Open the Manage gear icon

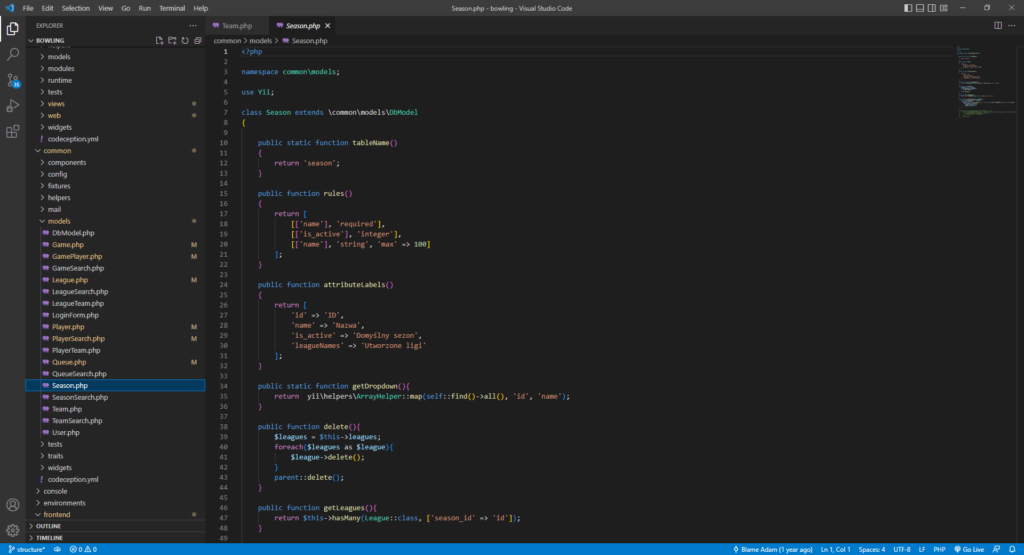click(12, 530)
